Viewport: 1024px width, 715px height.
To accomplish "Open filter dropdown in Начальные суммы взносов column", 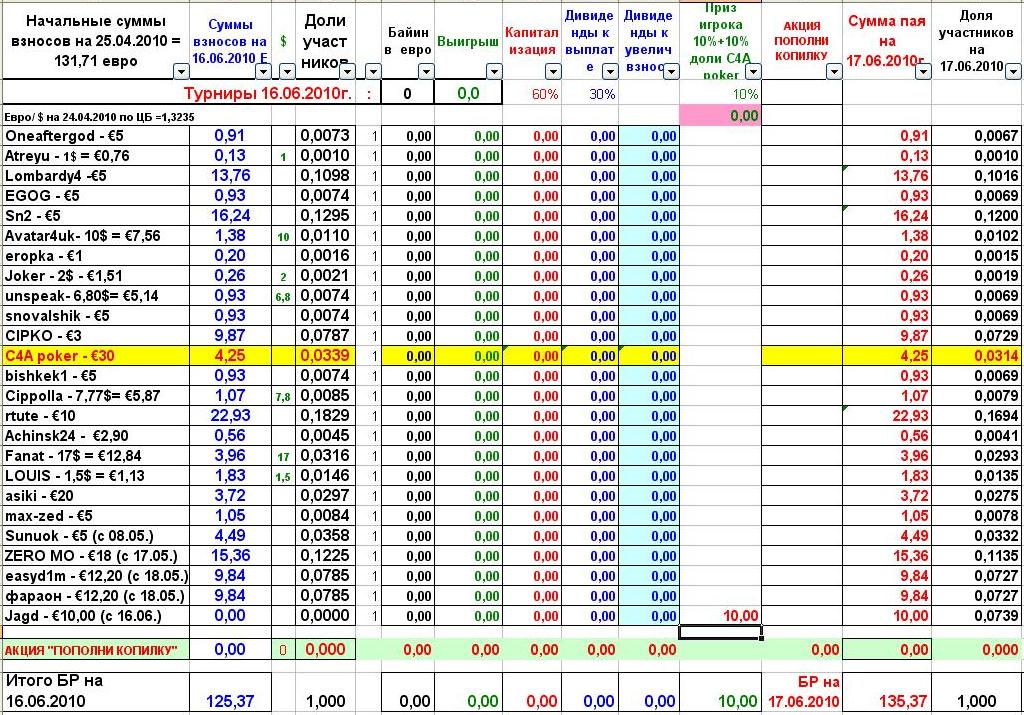I will point(180,71).
